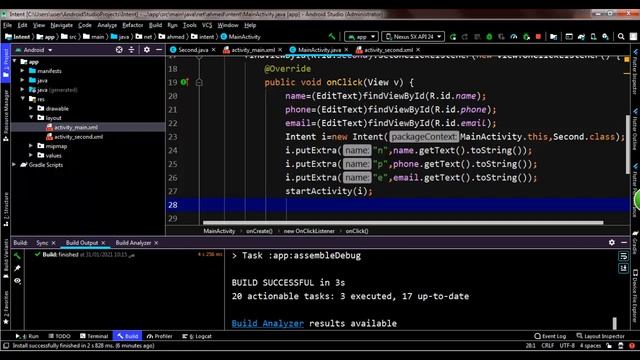Screen dimensions: 640x360
Task: Open the Run tool window button
Action: click(27, 336)
